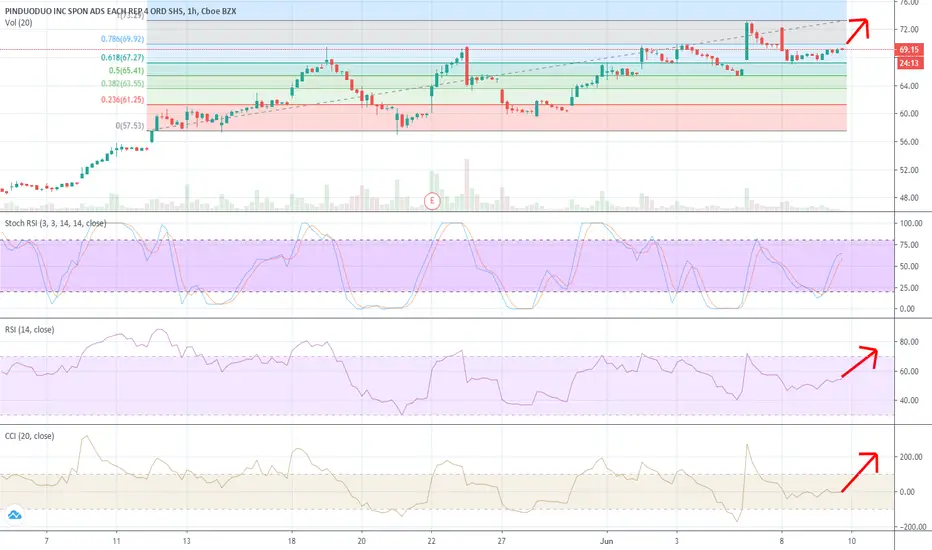Click the date label 8 on time axis
This screenshot has height=550, width=932.
pyautogui.click(x=782, y=541)
